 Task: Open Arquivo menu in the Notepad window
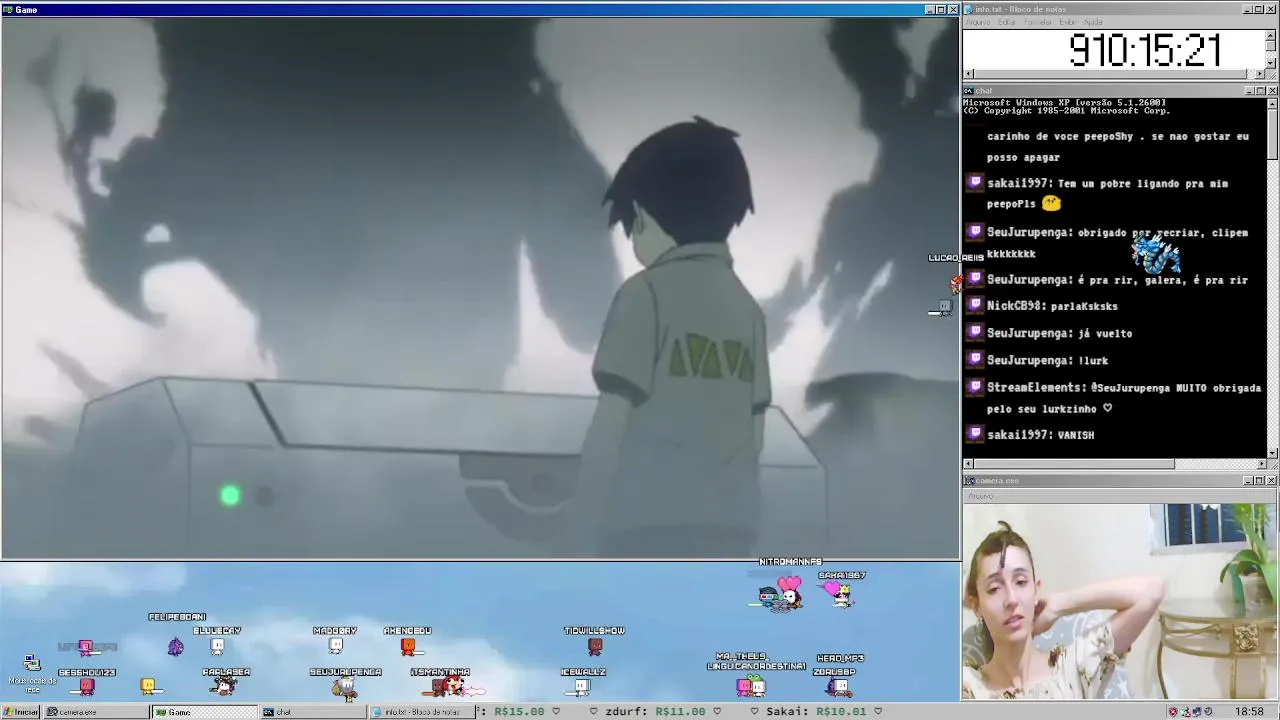pos(978,22)
